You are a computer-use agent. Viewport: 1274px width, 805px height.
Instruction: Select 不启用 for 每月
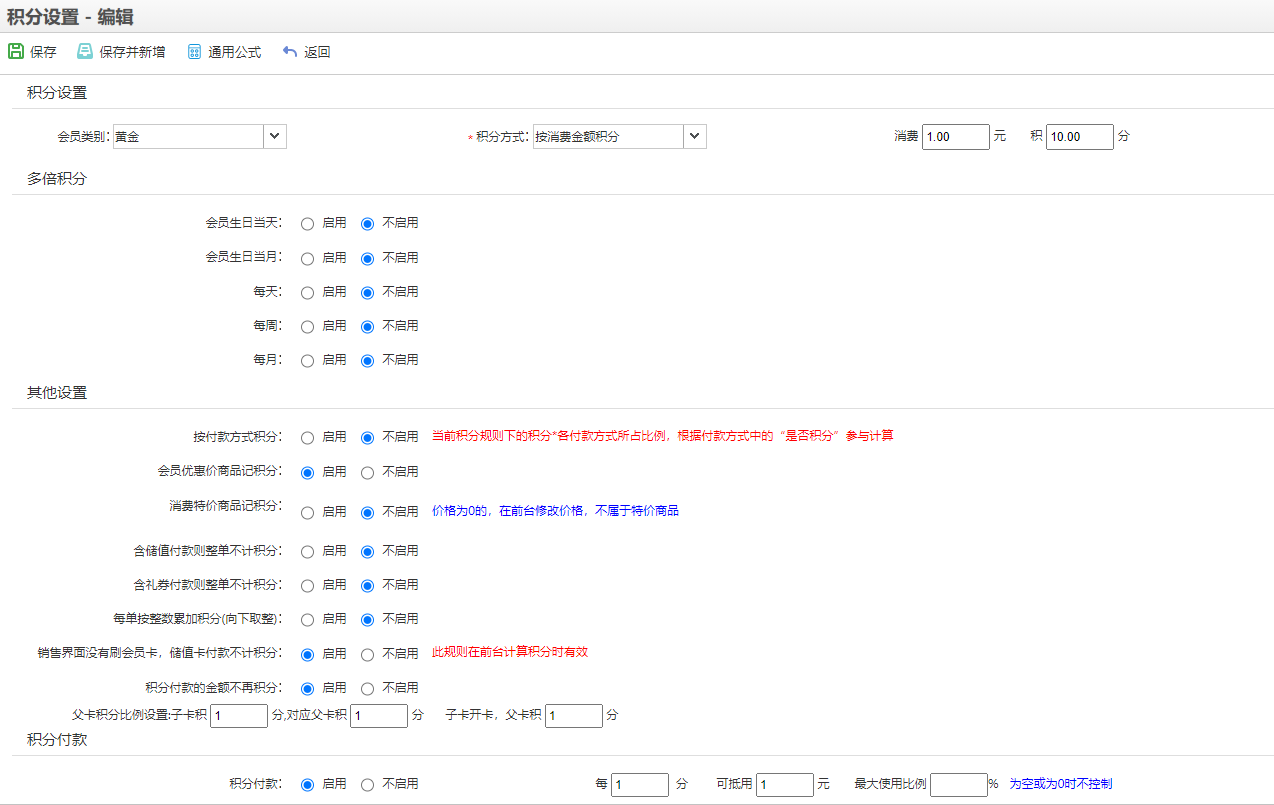(368, 360)
